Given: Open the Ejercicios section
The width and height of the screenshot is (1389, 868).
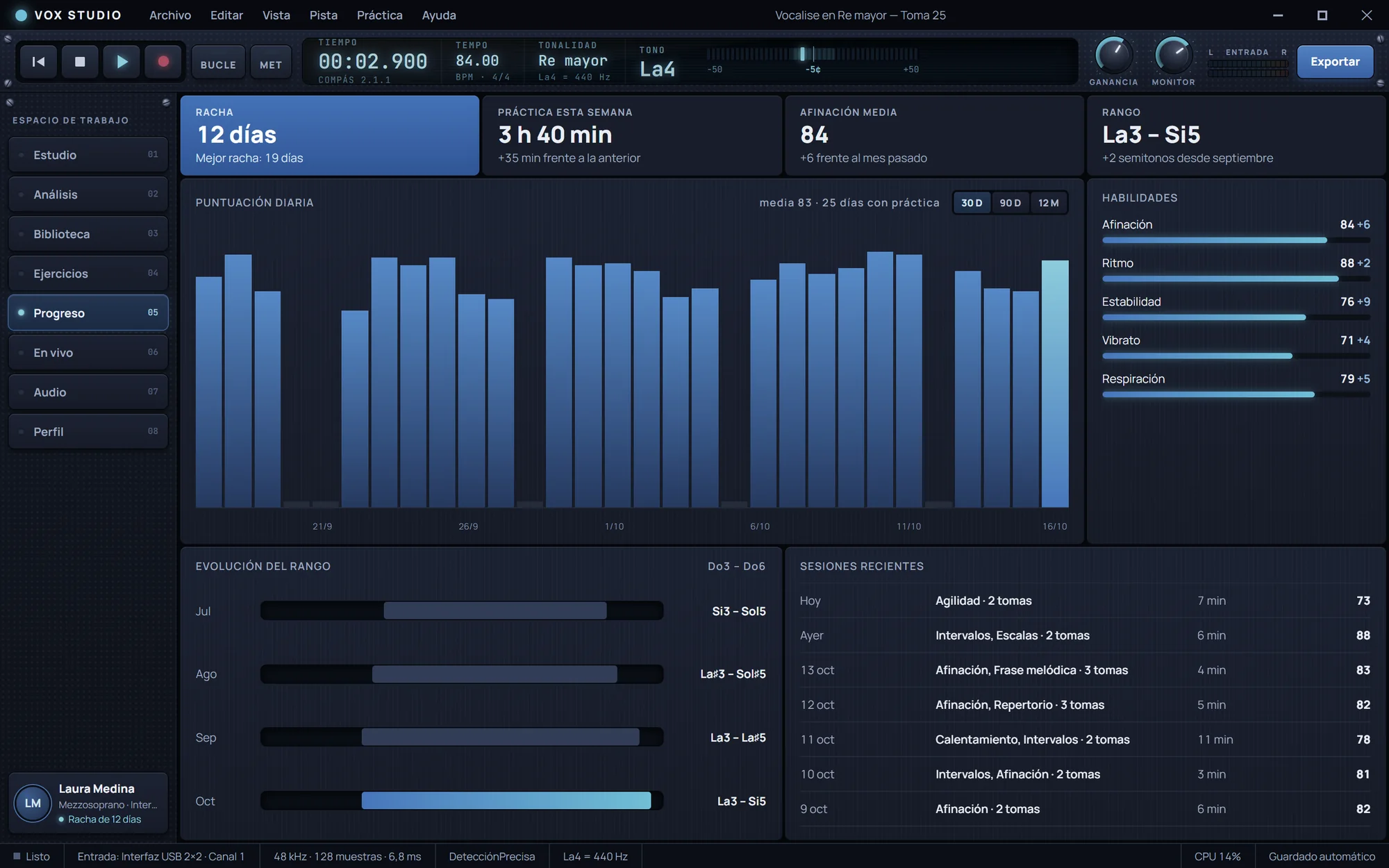Looking at the screenshot, I should 88,274.
